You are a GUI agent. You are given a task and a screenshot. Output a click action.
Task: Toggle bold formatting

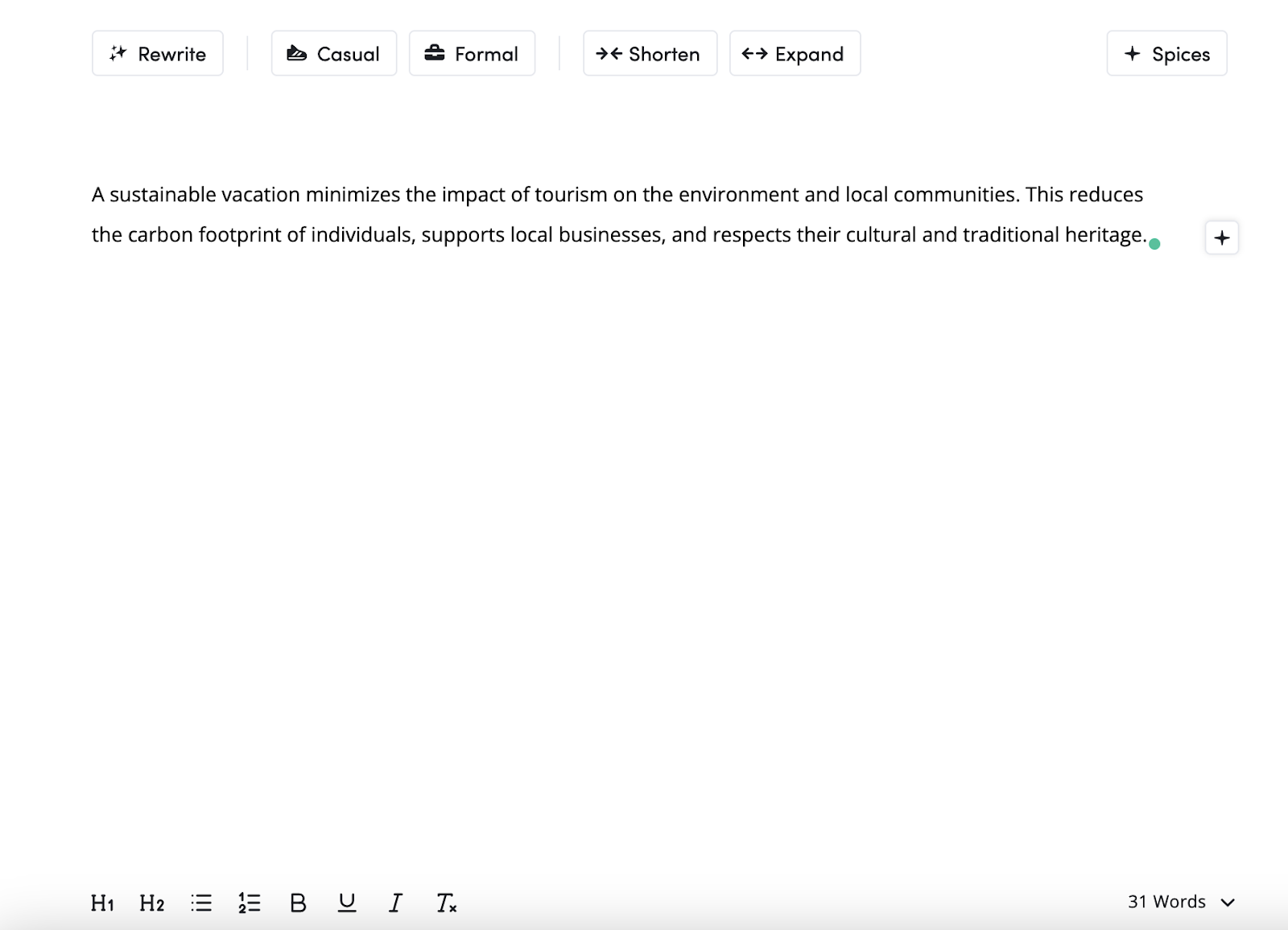298,903
